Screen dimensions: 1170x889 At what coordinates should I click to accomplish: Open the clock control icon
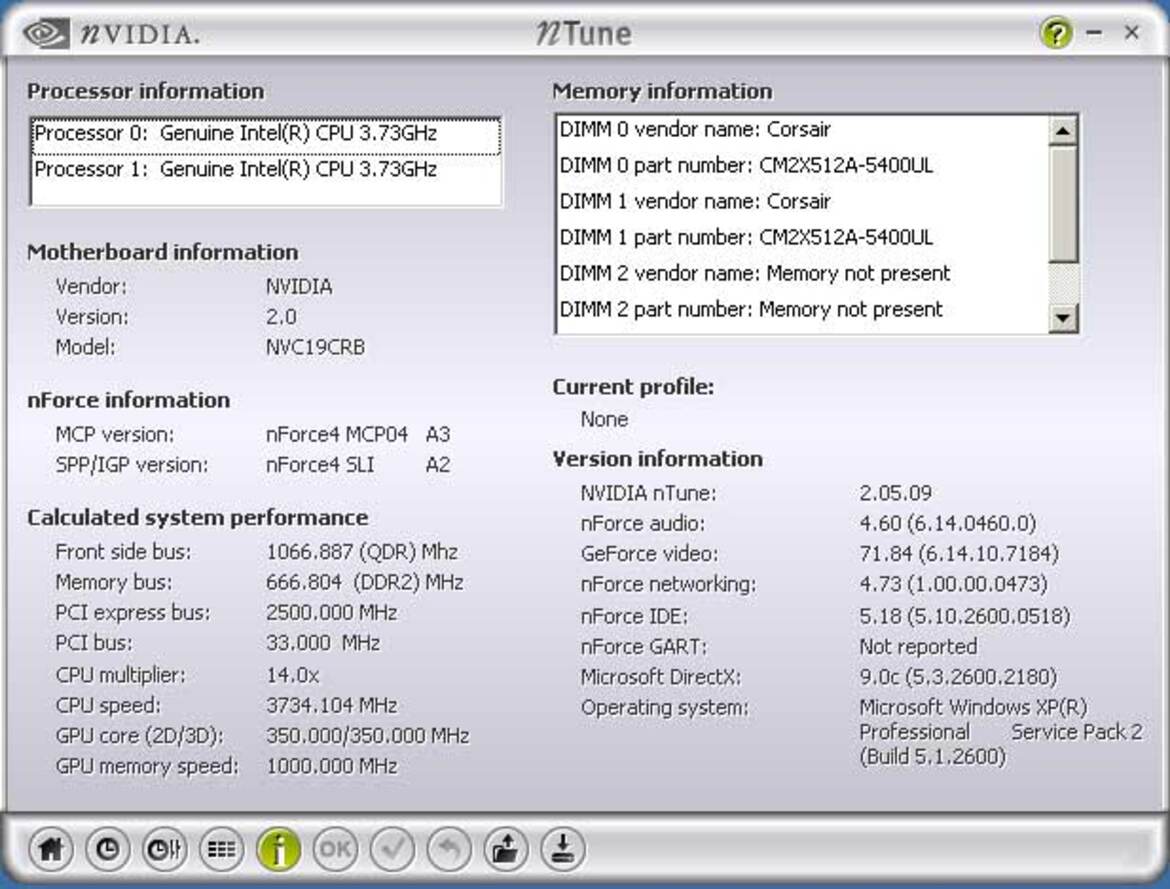click(107, 849)
